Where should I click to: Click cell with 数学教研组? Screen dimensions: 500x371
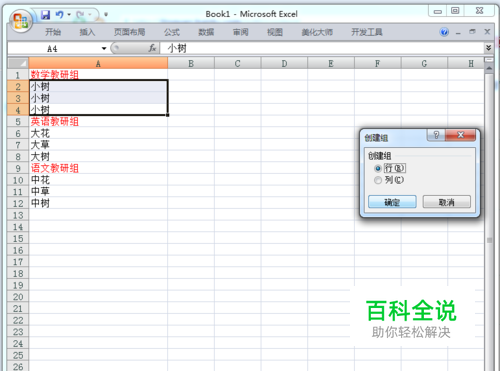(x=98, y=75)
